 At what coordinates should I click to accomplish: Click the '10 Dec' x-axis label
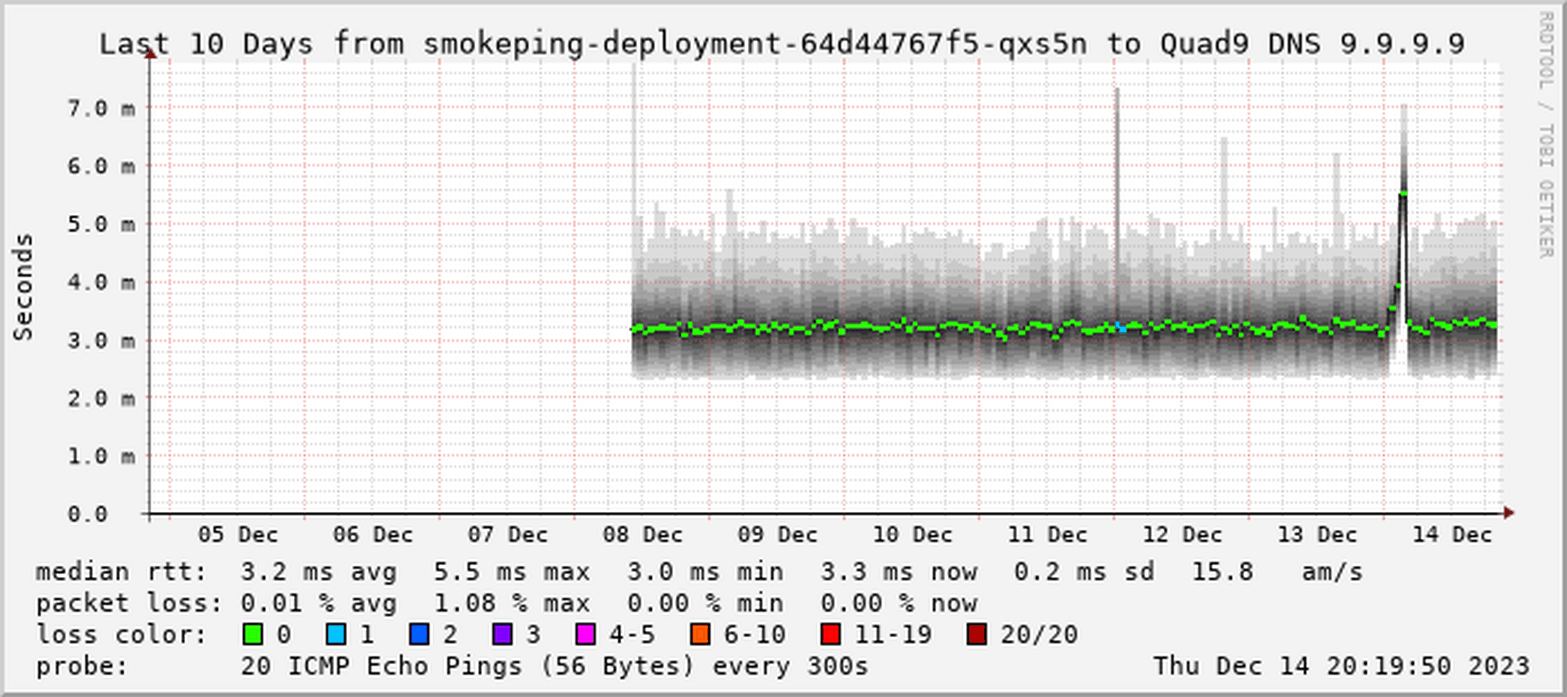[x=912, y=534]
